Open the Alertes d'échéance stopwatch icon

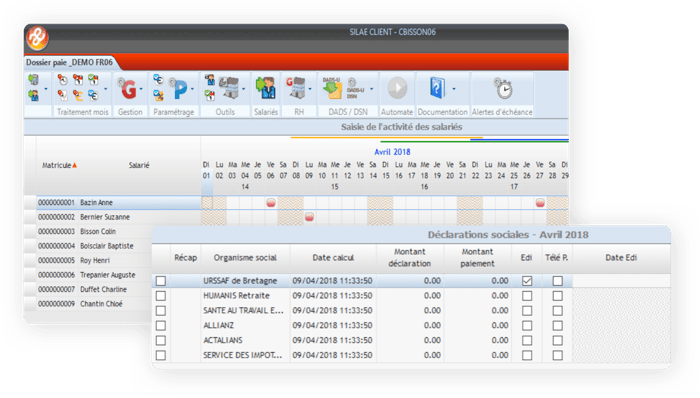[503, 88]
